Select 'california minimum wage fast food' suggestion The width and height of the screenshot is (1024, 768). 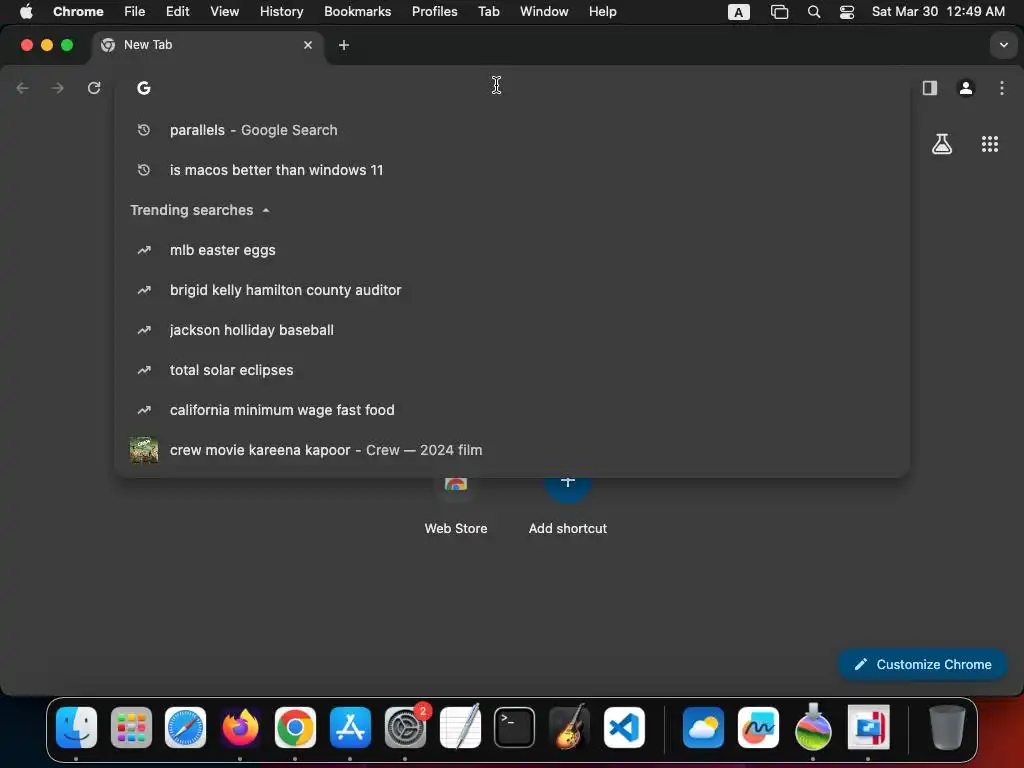(x=512, y=410)
